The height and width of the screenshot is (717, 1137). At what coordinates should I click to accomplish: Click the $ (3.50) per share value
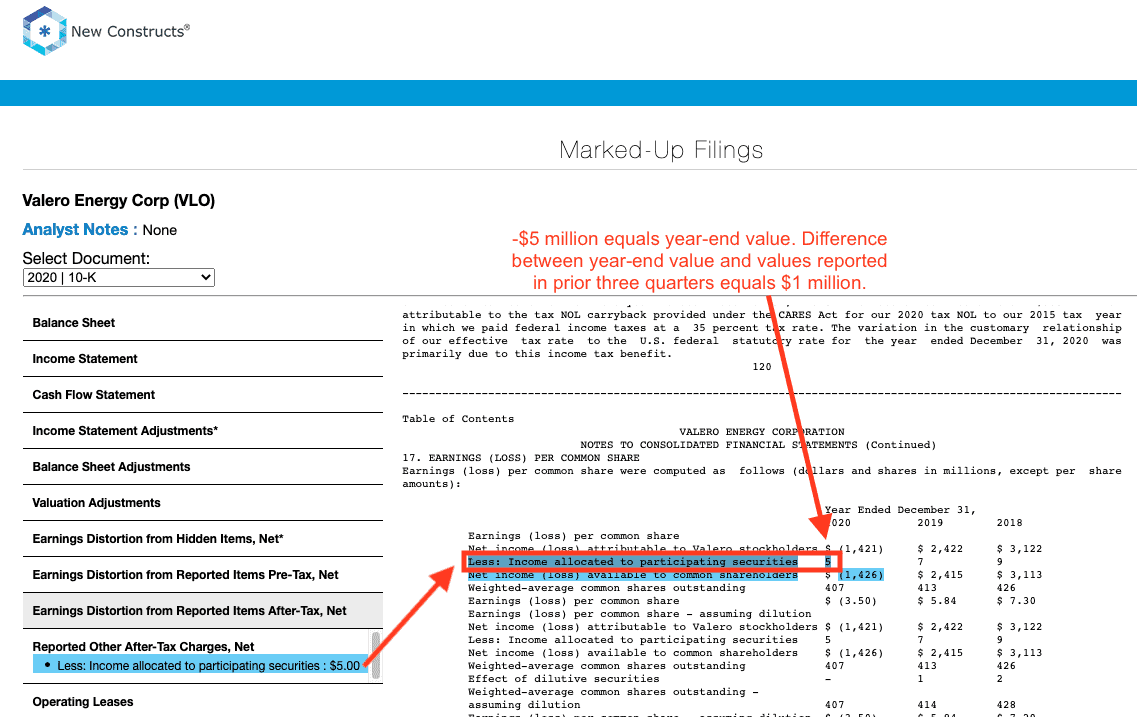click(x=851, y=601)
